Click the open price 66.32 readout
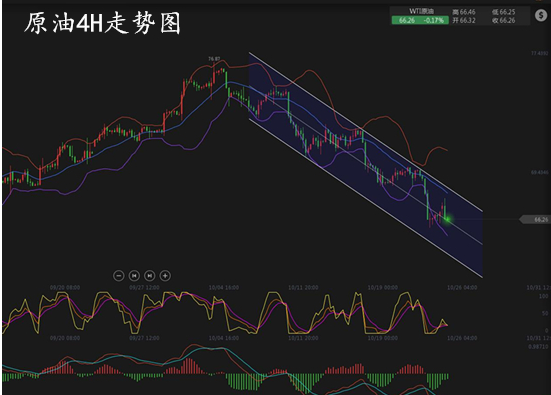 pos(464,20)
